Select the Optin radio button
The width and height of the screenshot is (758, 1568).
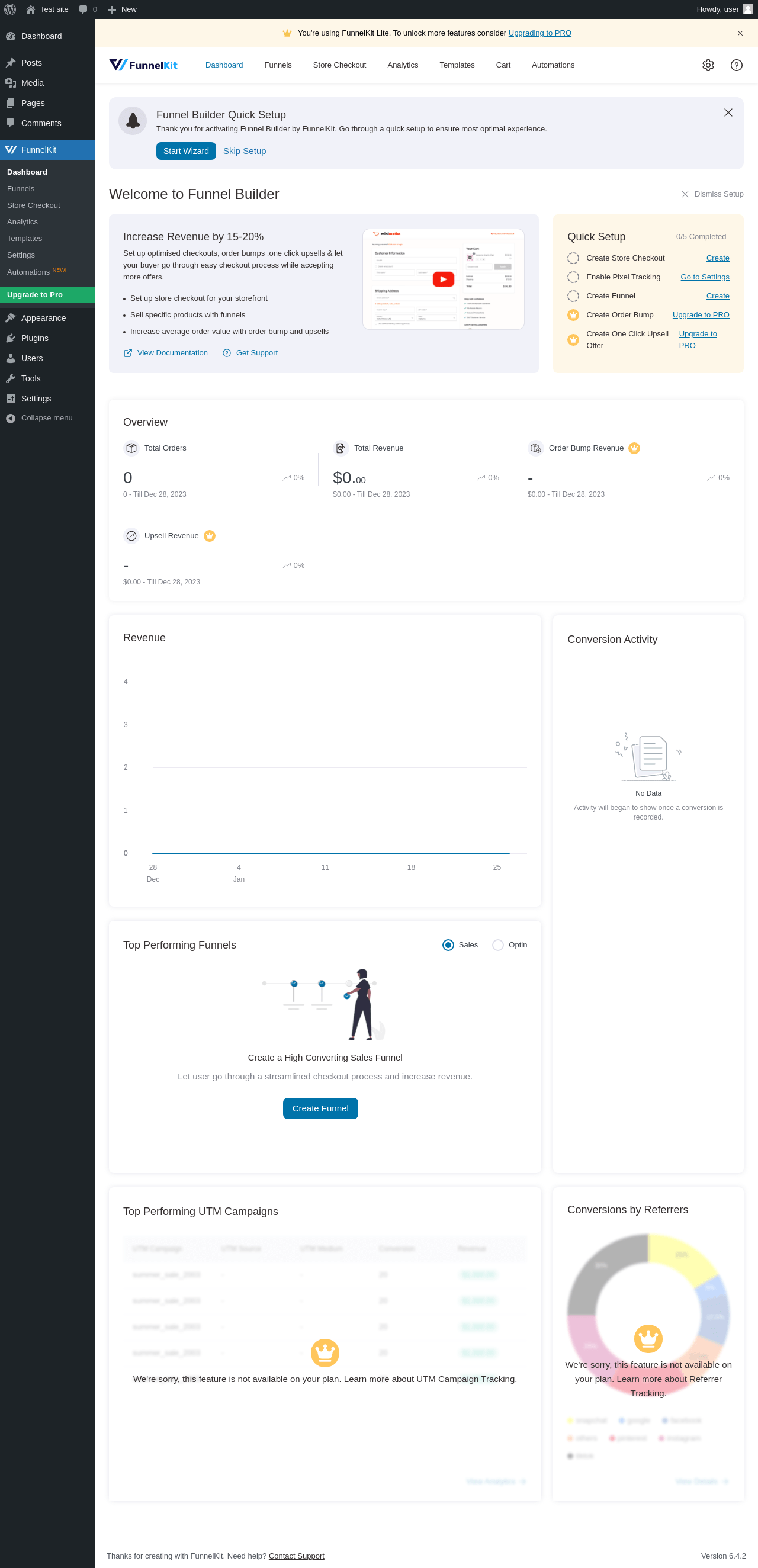(x=498, y=944)
